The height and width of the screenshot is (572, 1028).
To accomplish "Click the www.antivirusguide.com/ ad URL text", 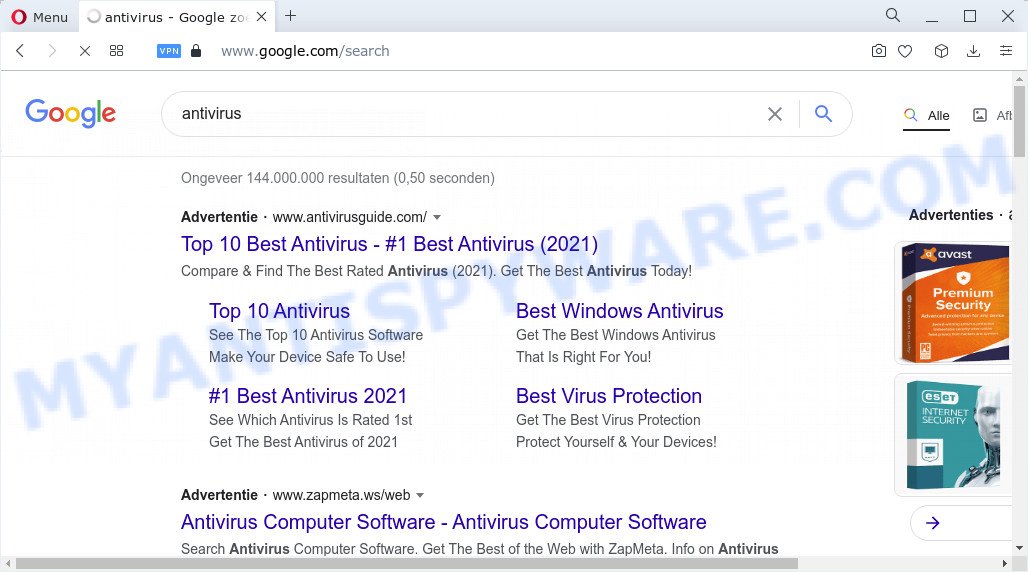I will tap(349, 217).
